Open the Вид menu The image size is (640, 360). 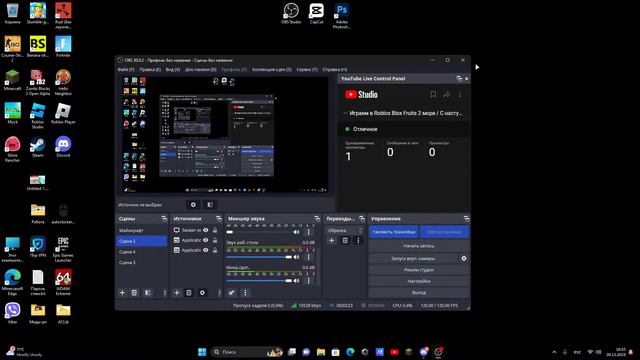pyautogui.click(x=173, y=69)
